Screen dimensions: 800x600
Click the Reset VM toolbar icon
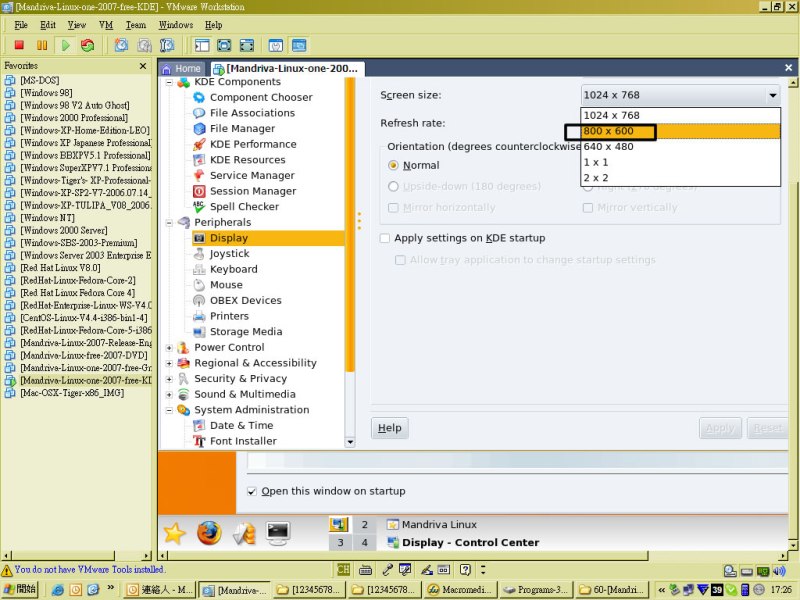coord(88,45)
